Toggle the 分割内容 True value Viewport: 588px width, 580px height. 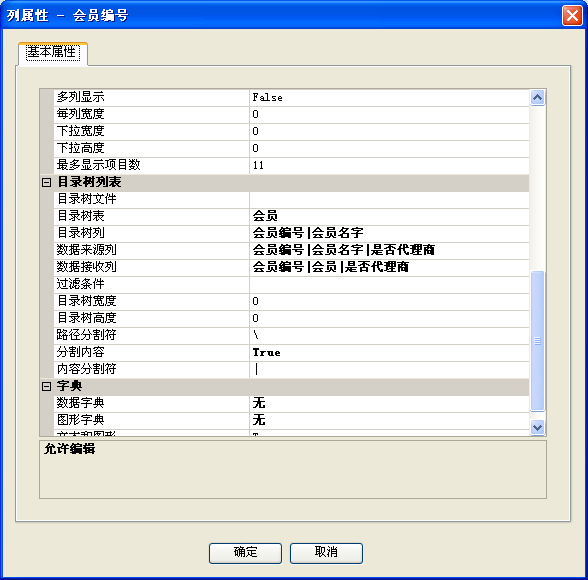click(389, 353)
